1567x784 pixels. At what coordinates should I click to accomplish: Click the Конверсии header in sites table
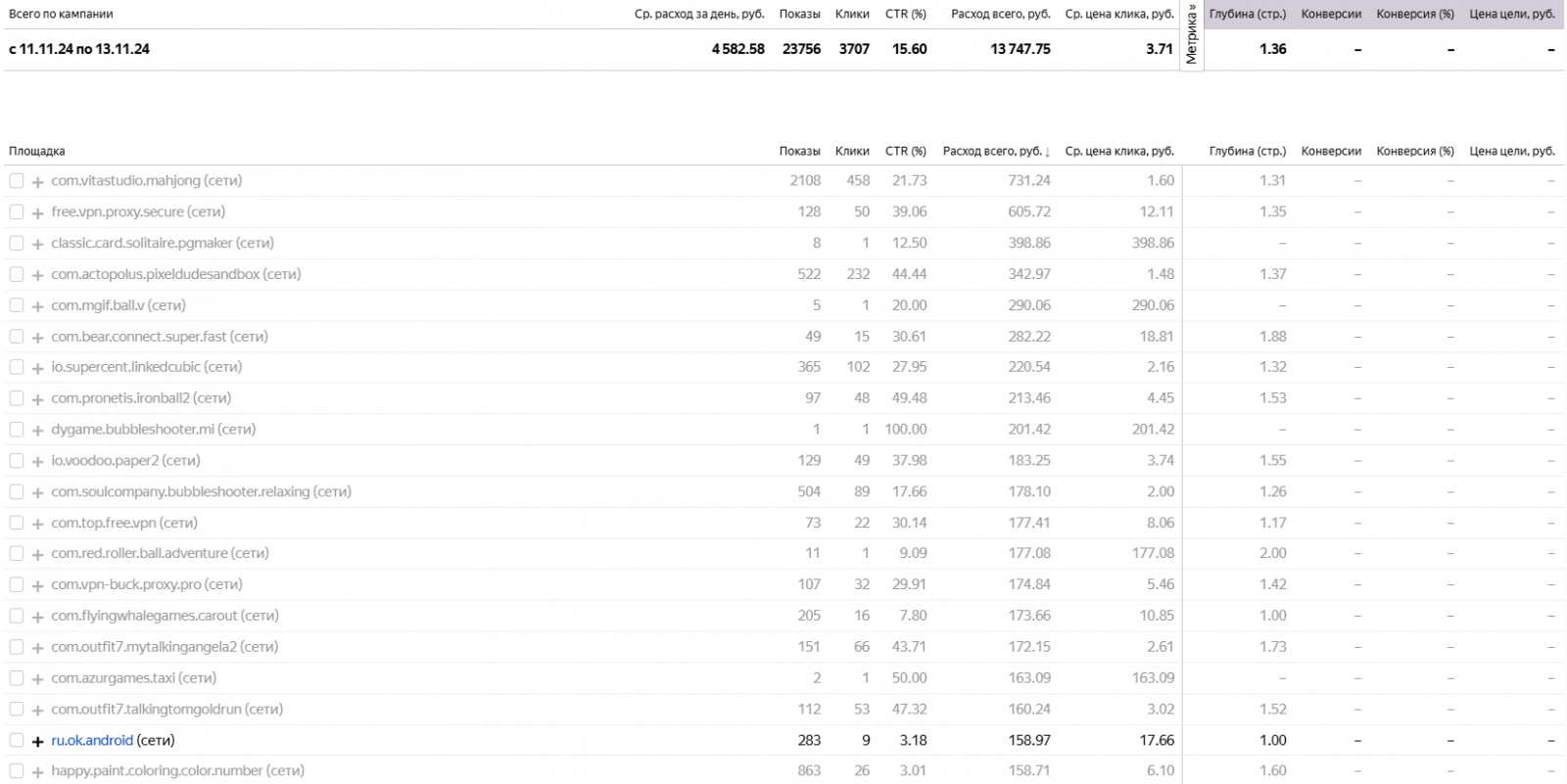(1331, 151)
